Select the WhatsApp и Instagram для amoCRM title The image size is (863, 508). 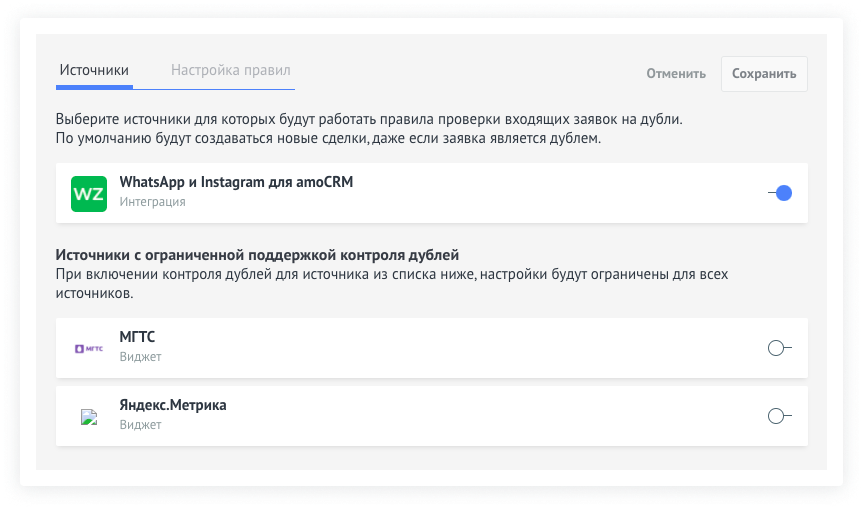(x=236, y=183)
